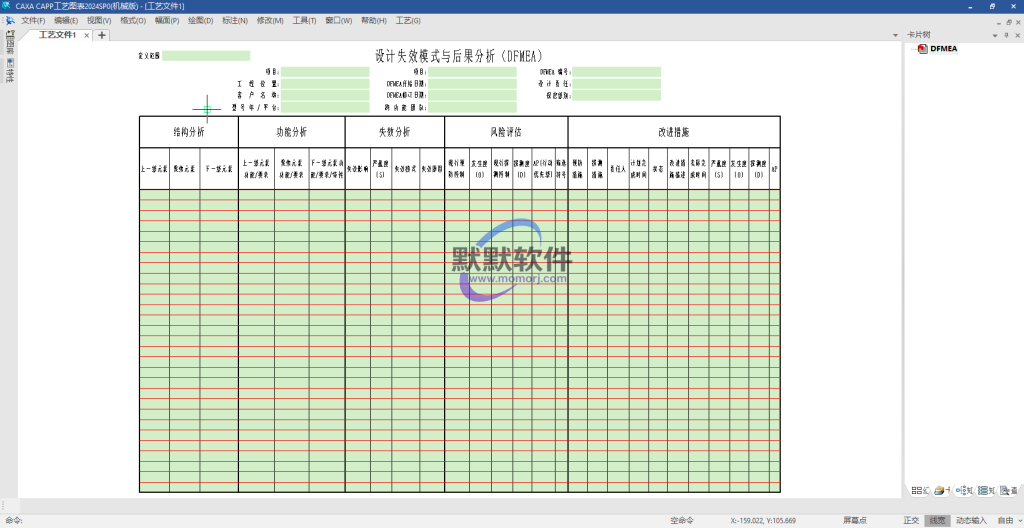Click the CAXA application logo icon in menu bar
This screenshot has height=528, width=1024.
click(9, 20)
